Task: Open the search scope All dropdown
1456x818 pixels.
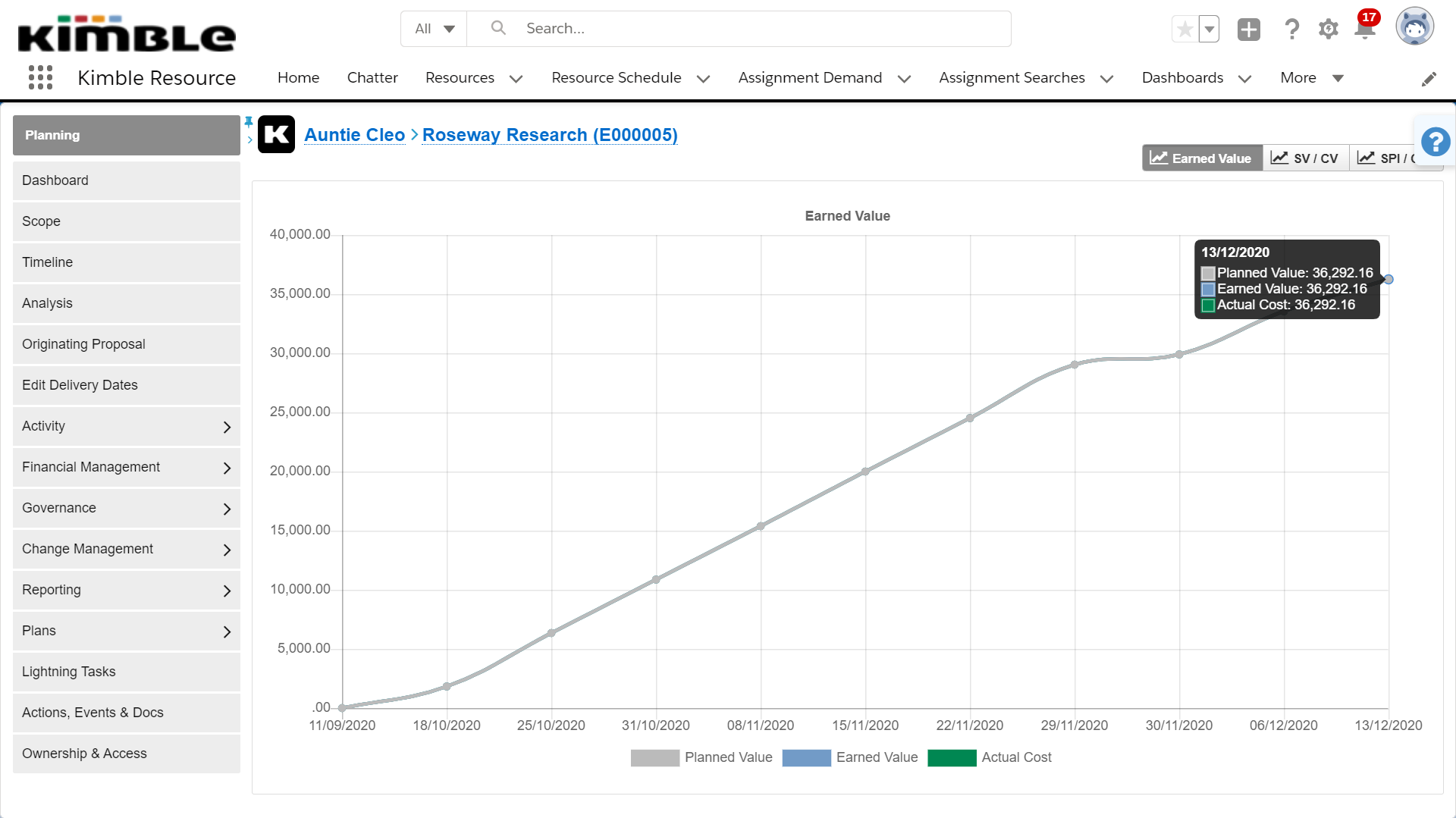Action: pyautogui.click(x=433, y=27)
